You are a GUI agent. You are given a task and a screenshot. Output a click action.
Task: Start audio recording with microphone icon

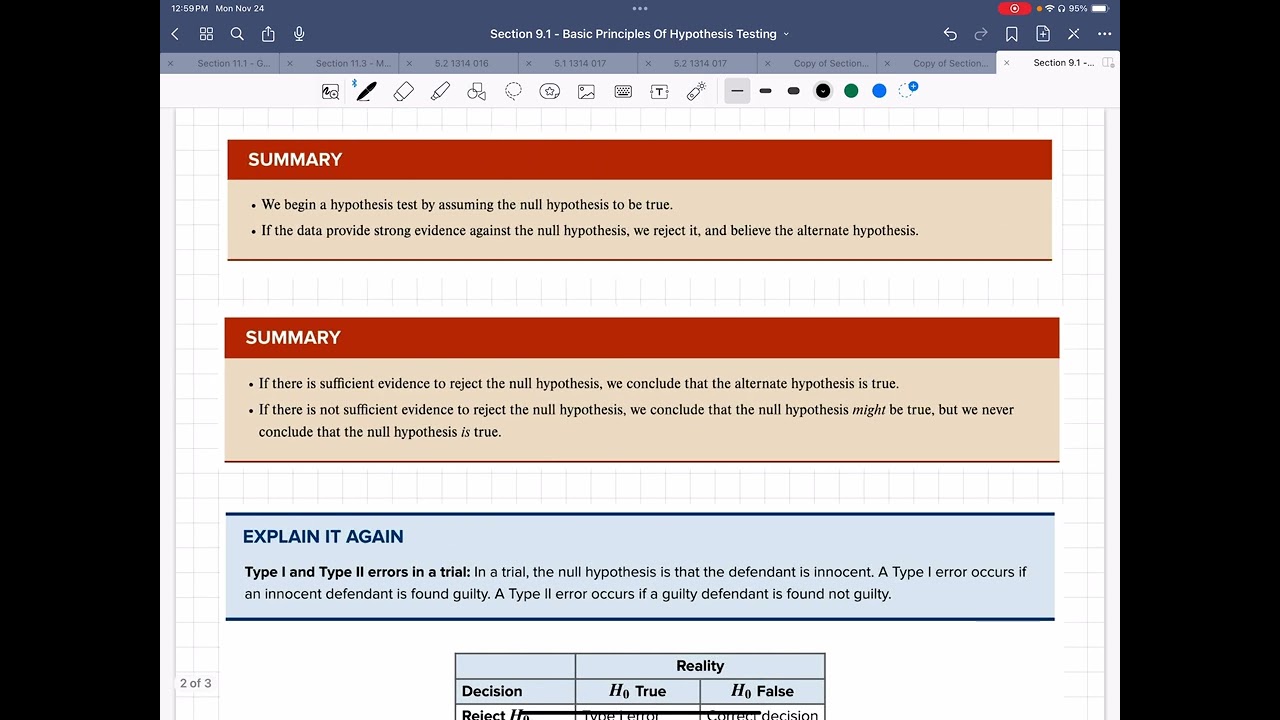(x=299, y=34)
